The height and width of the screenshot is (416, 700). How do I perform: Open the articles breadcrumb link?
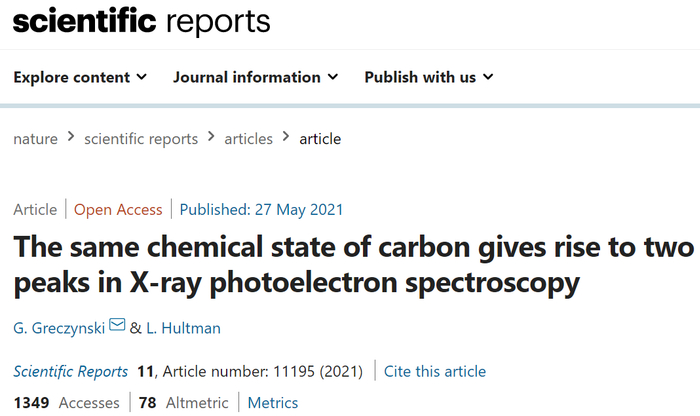pyautogui.click(x=248, y=139)
